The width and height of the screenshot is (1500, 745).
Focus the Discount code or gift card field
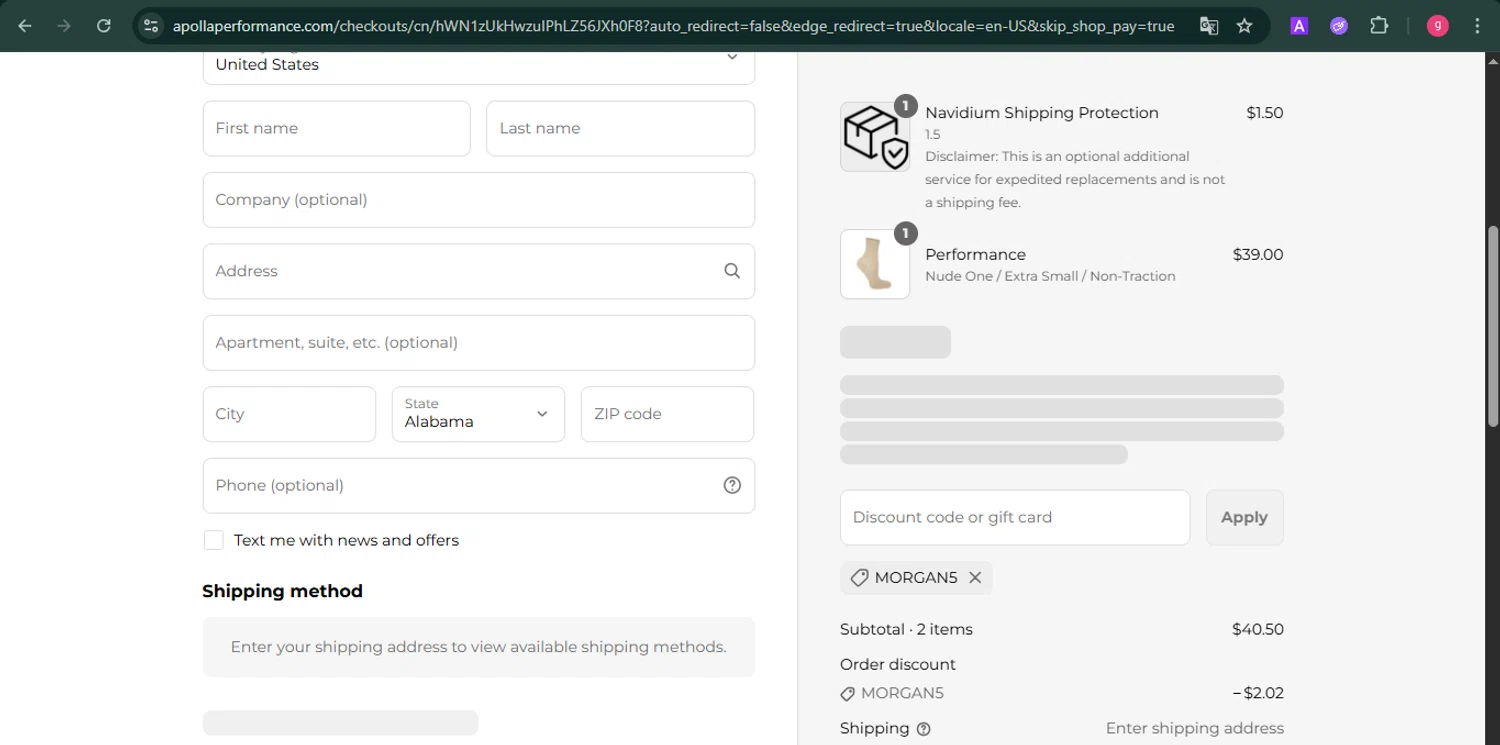pyautogui.click(x=1015, y=517)
